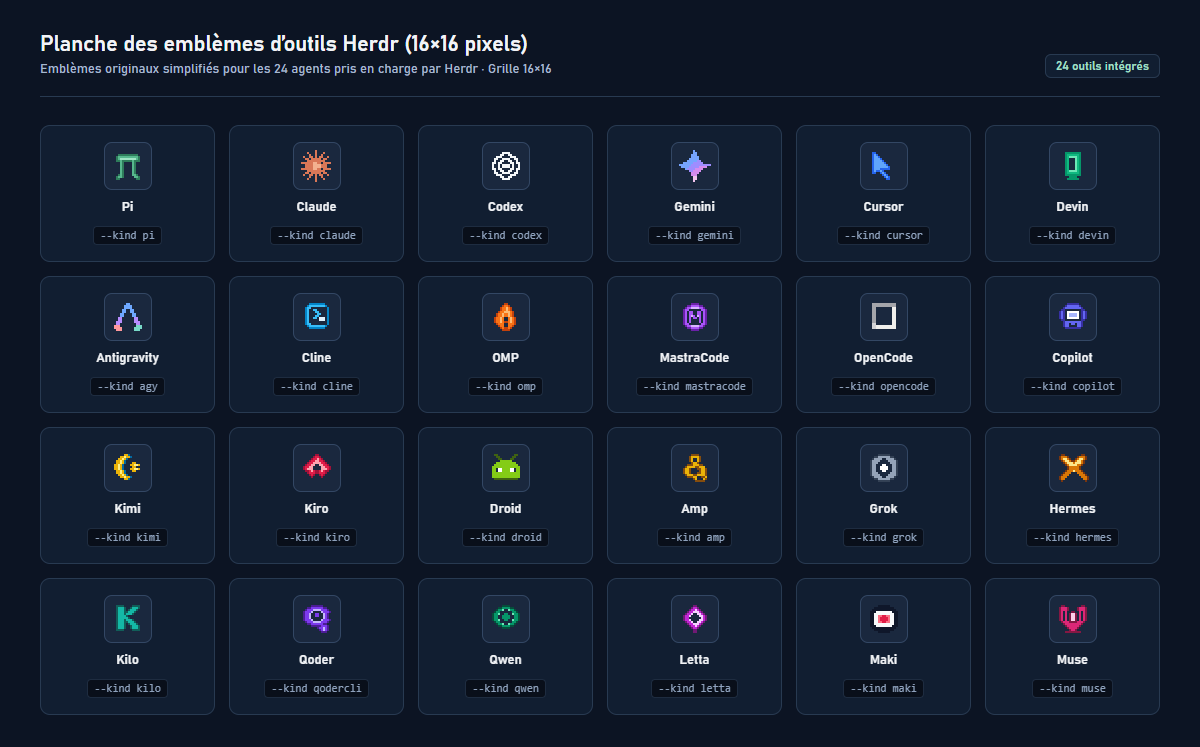
Task: Click the Codex spiral emblem
Action: point(505,166)
